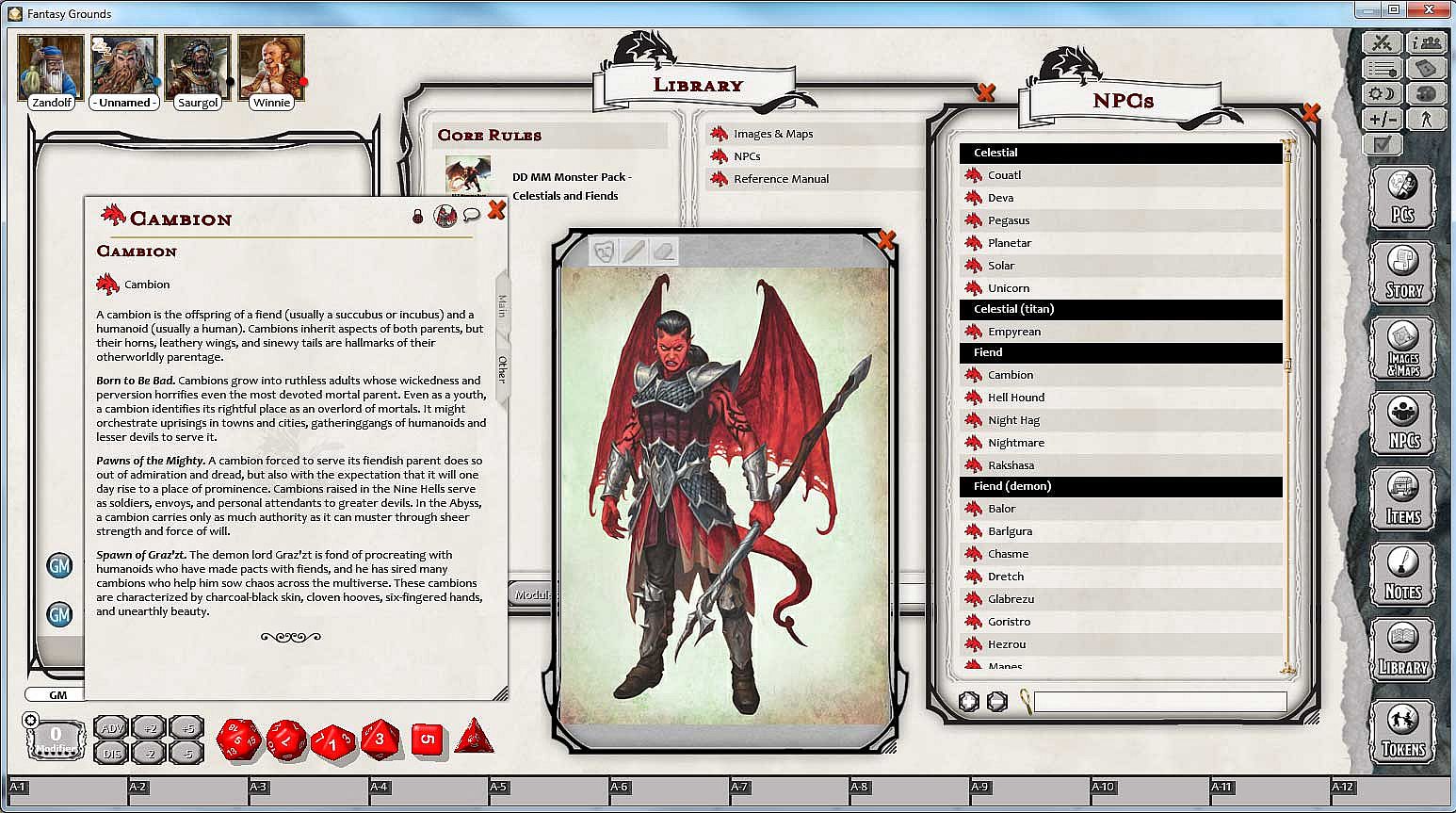Open Couatl in the NPCs list
1456x813 pixels.
(x=1122, y=175)
